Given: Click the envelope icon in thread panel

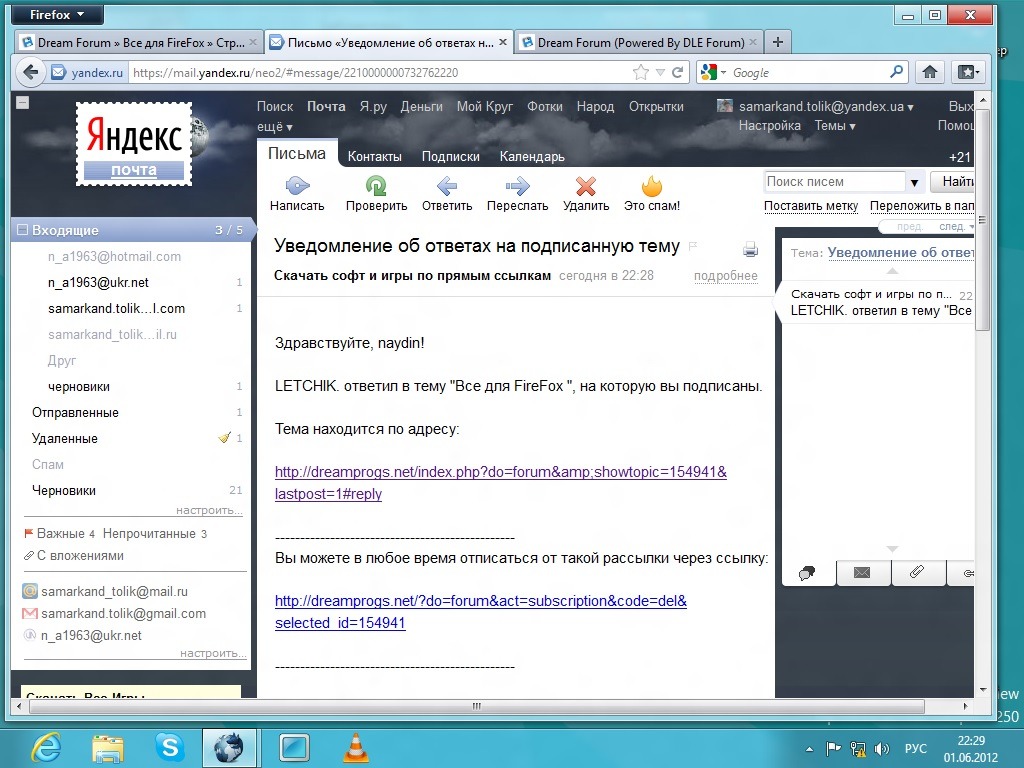Looking at the screenshot, I should [x=862, y=573].
